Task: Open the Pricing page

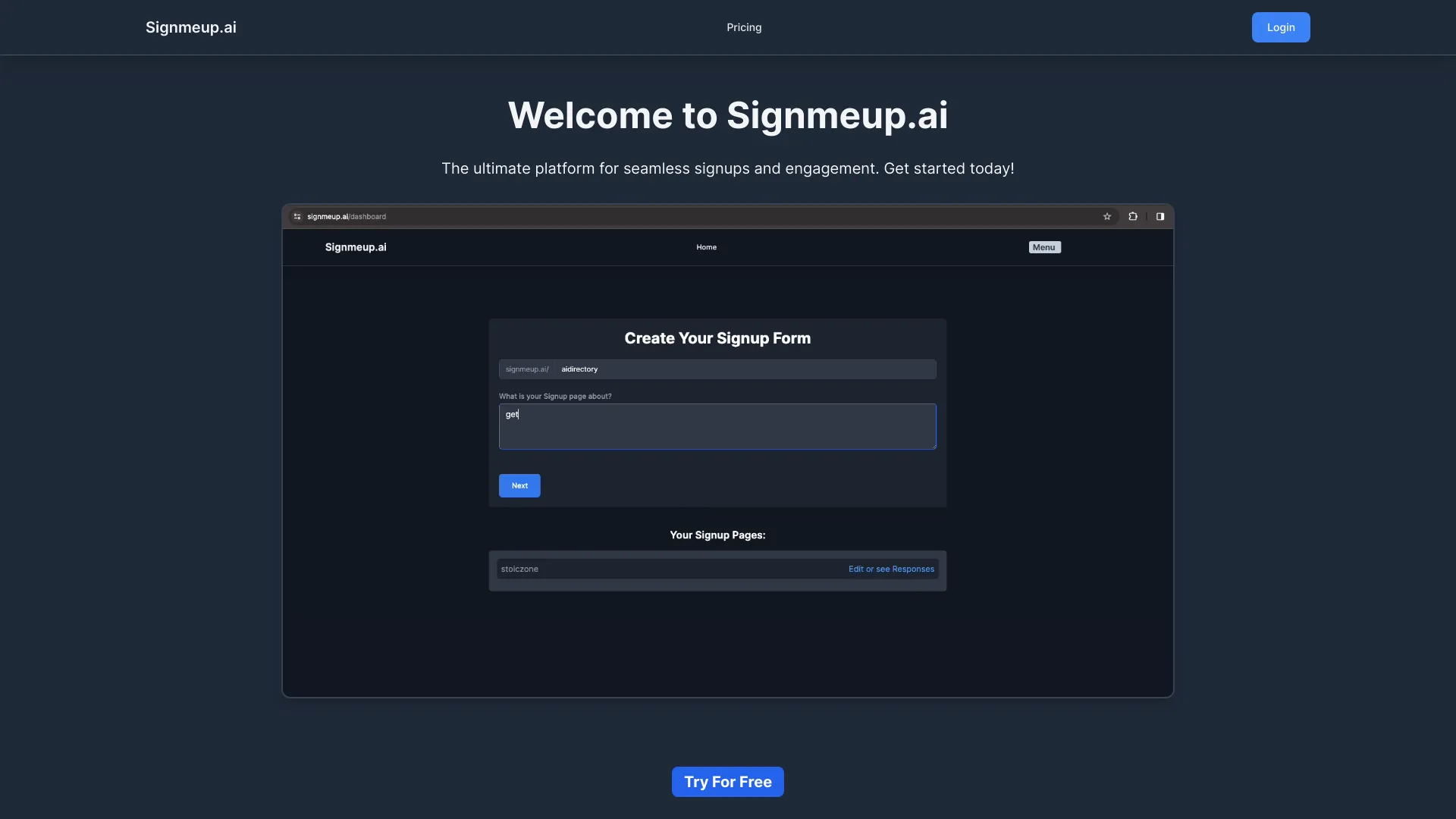Action: 744,27
